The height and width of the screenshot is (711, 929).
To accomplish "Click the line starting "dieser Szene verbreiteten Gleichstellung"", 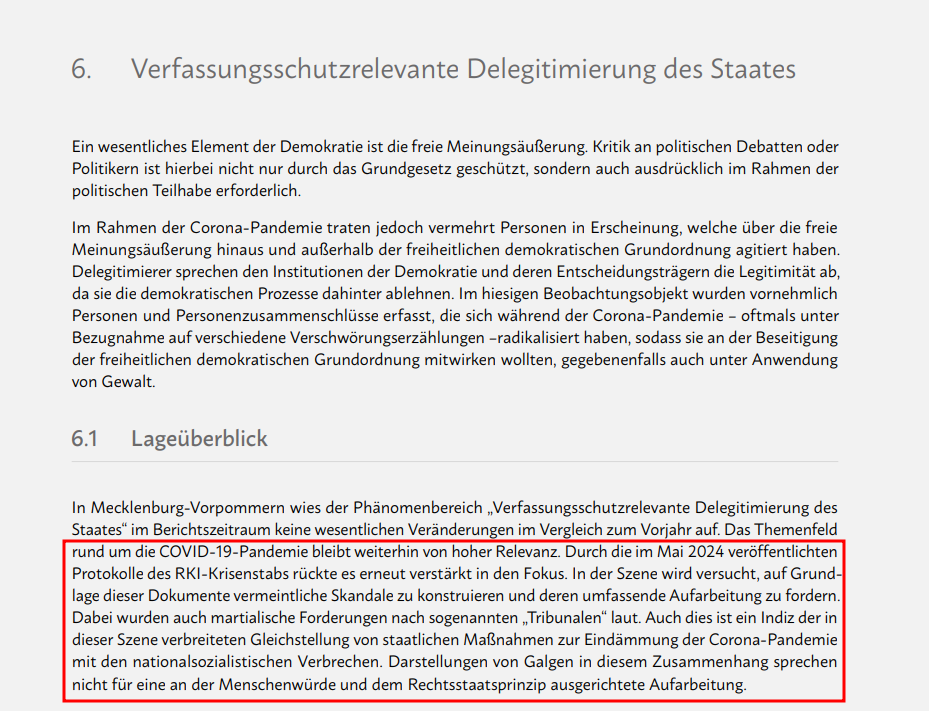I will pos(455,640).
